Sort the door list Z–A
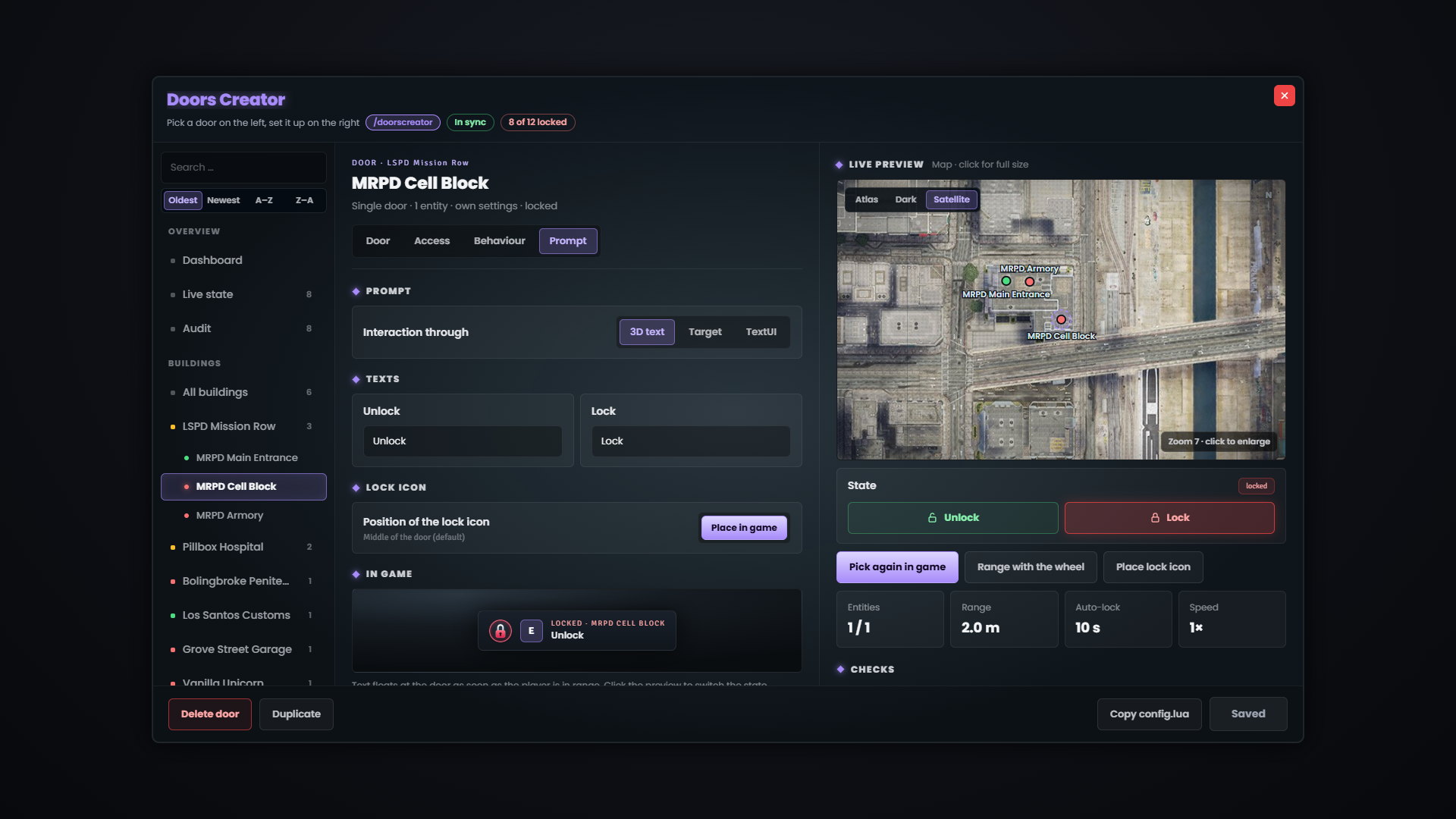 304,200
